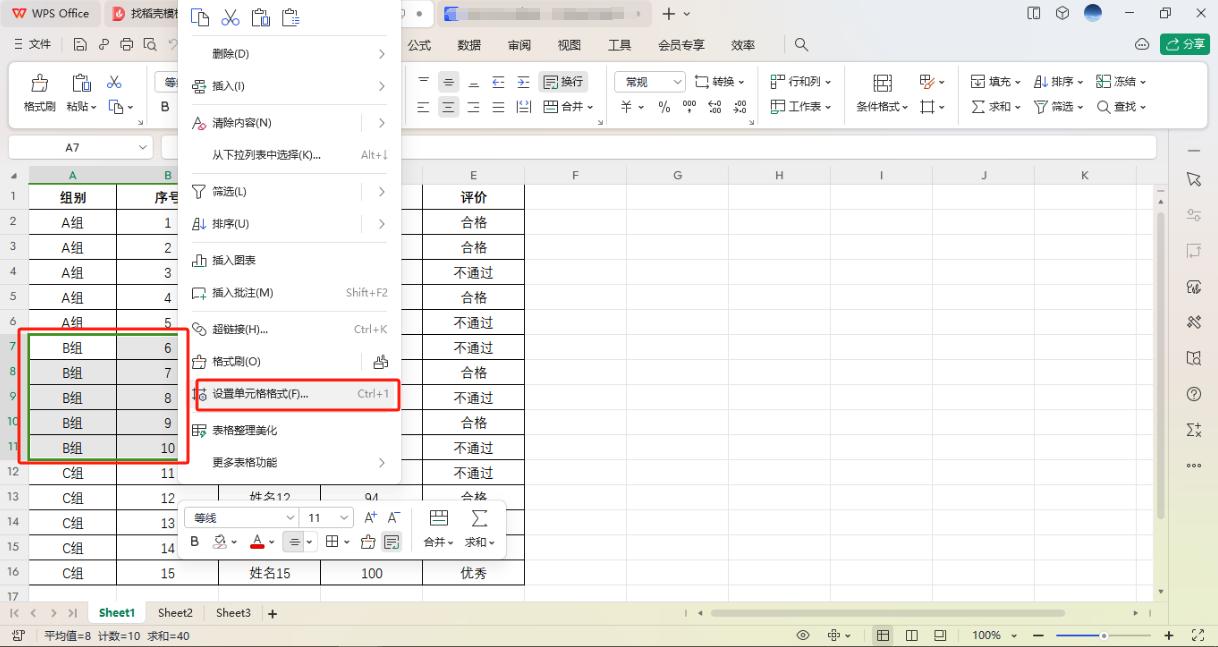Click the user avatar in title bar

[x=1092, y=13]
